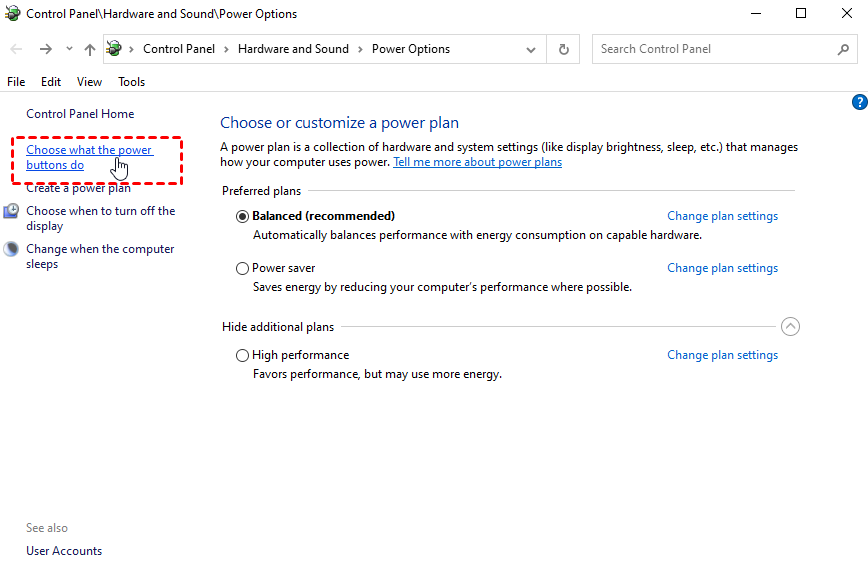The height and width of the screenshot is (576, 868).
Task: Open the recent locations dropdown arrow
Action: (69, 49)
